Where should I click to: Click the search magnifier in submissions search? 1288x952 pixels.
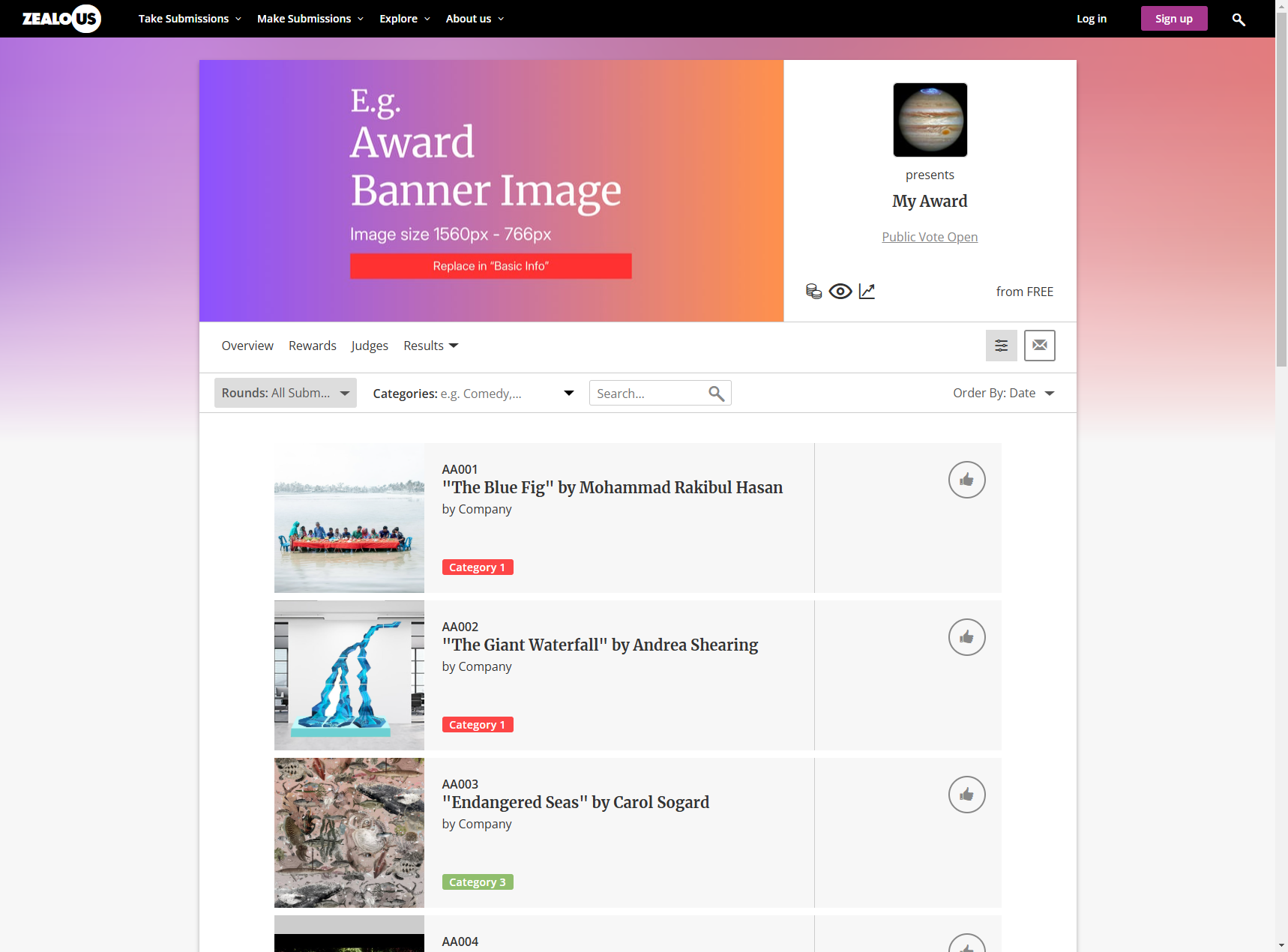pos(717,394)
